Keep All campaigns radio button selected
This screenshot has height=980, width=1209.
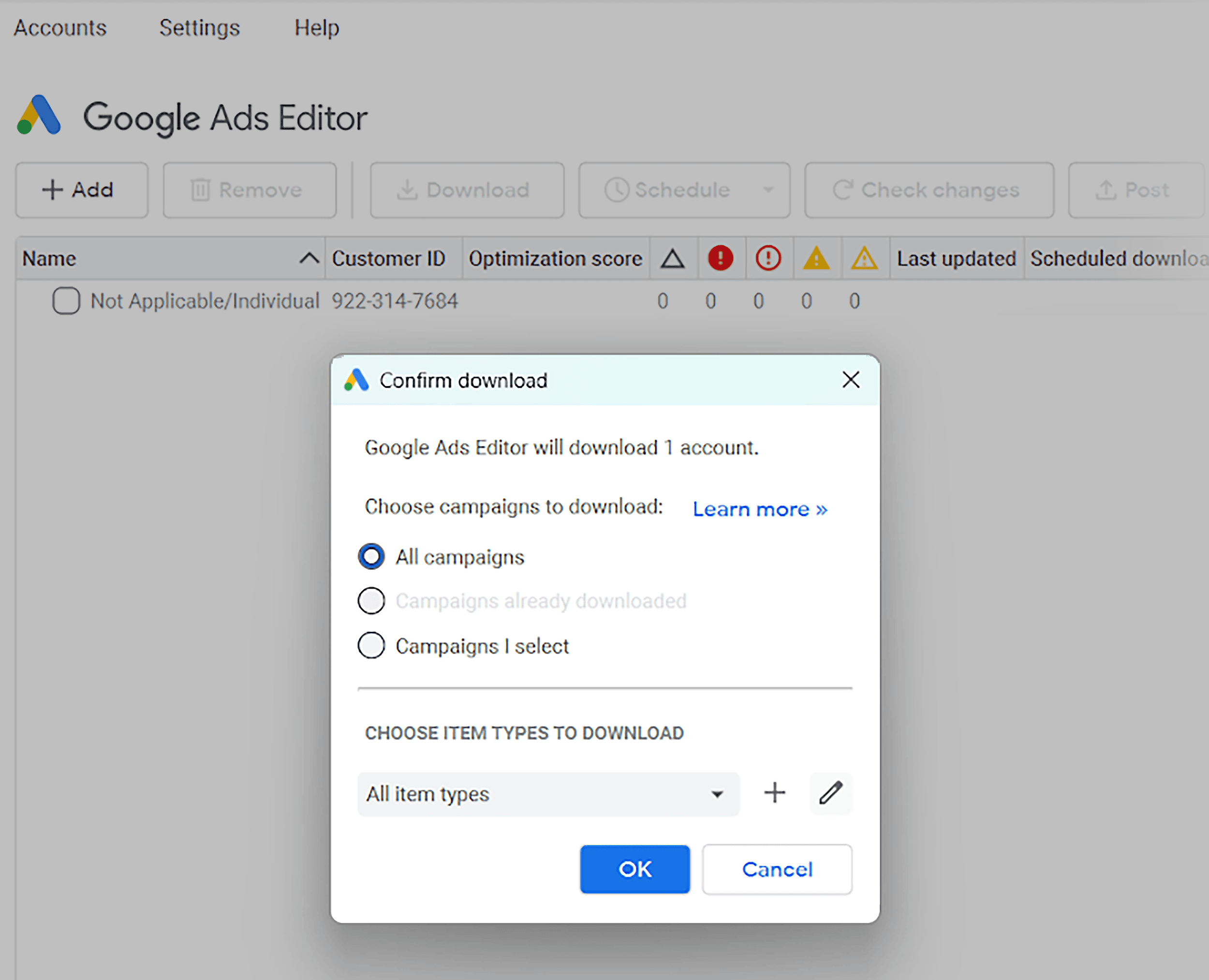(371, 557)
